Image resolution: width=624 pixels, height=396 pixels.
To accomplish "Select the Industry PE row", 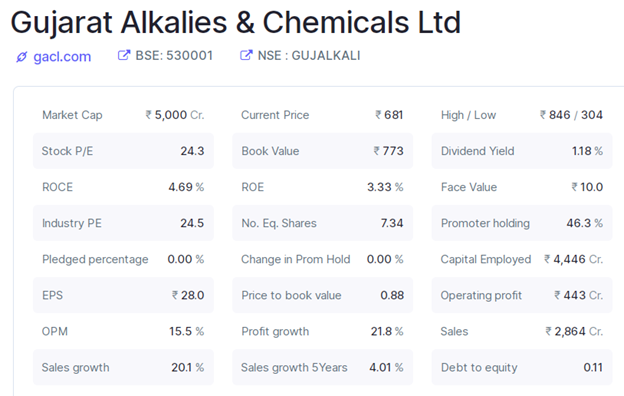I will point(123,223).
